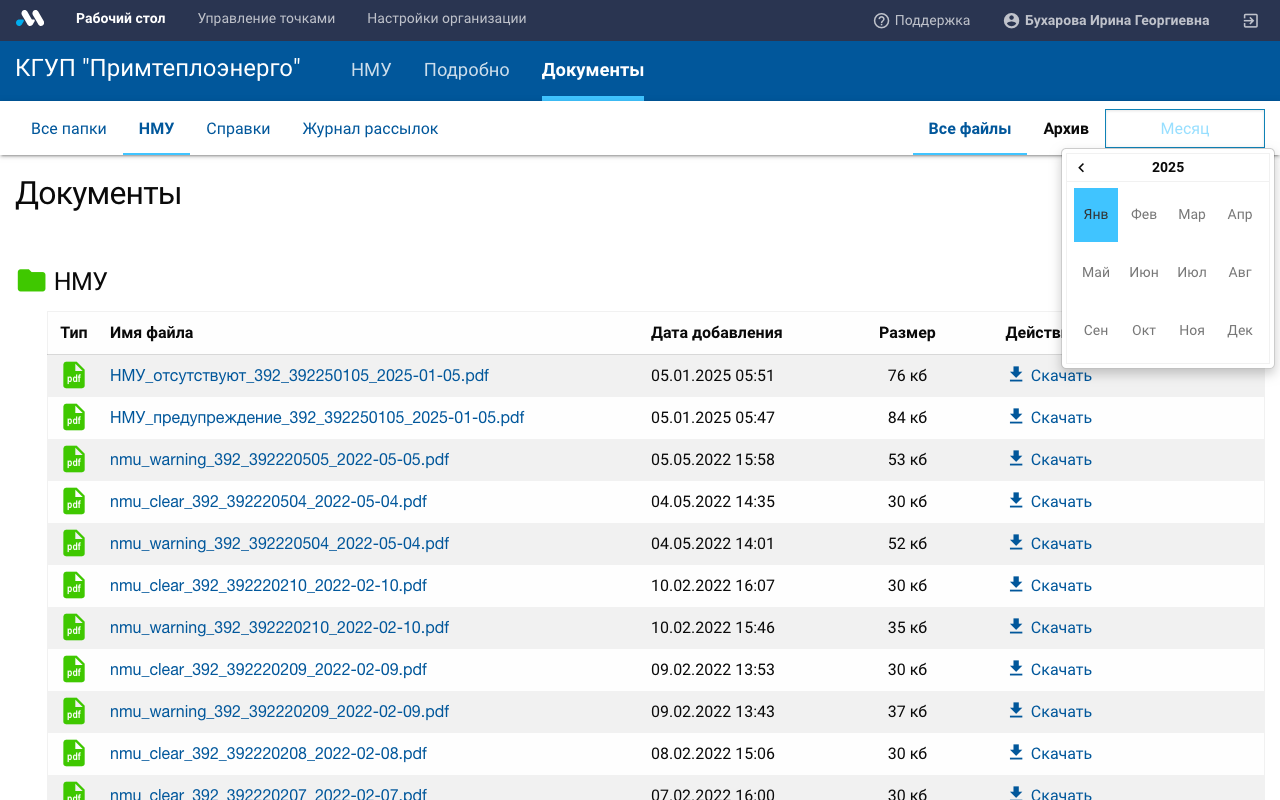Open the Справки sub-tab

[x=238, y=129]
